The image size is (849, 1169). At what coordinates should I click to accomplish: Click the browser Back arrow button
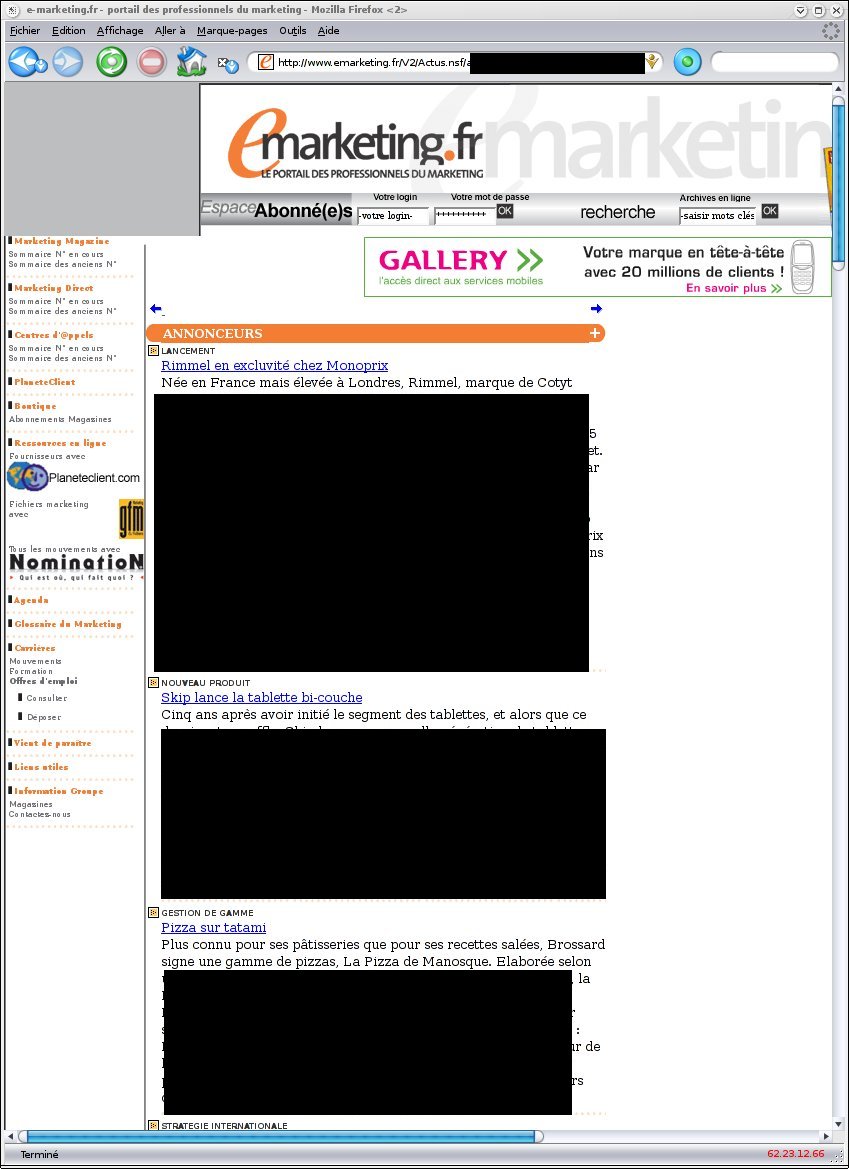click(x=22, y=62)
